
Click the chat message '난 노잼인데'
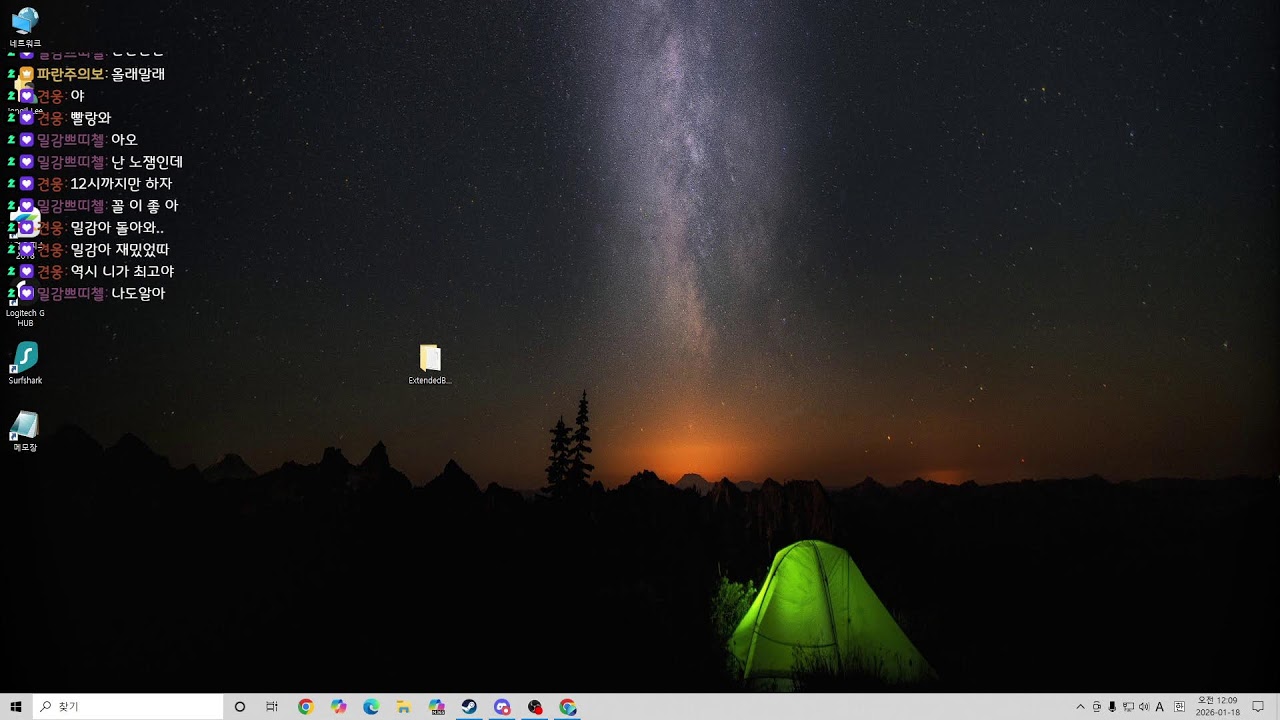click(147, 162)
